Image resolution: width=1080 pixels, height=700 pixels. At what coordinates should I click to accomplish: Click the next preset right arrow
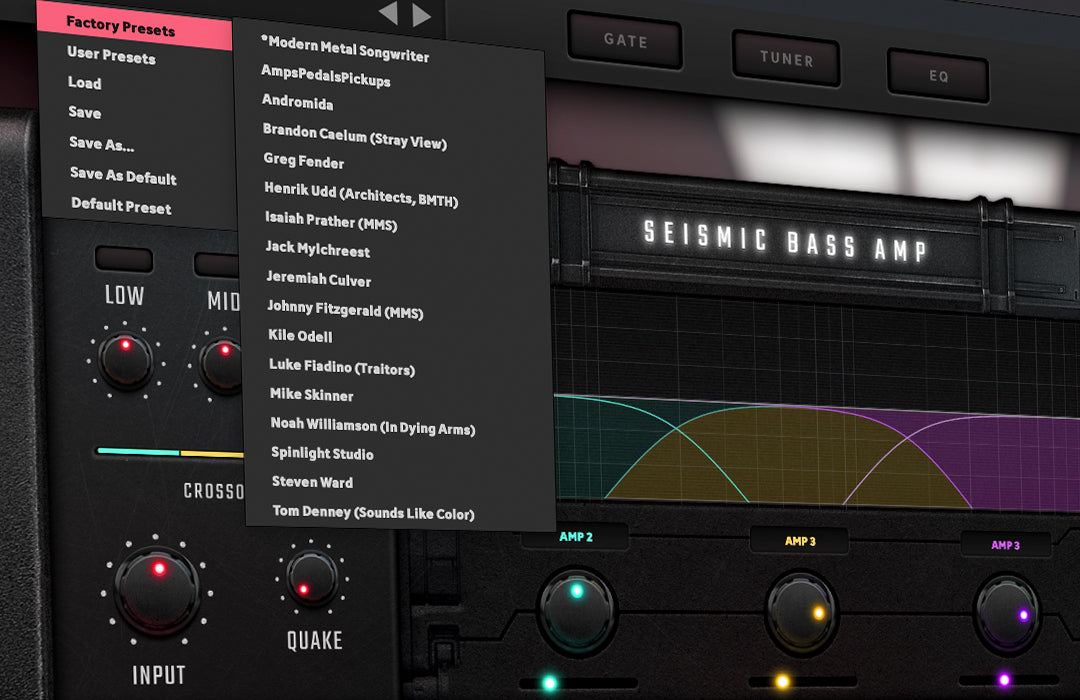(422, 15)
